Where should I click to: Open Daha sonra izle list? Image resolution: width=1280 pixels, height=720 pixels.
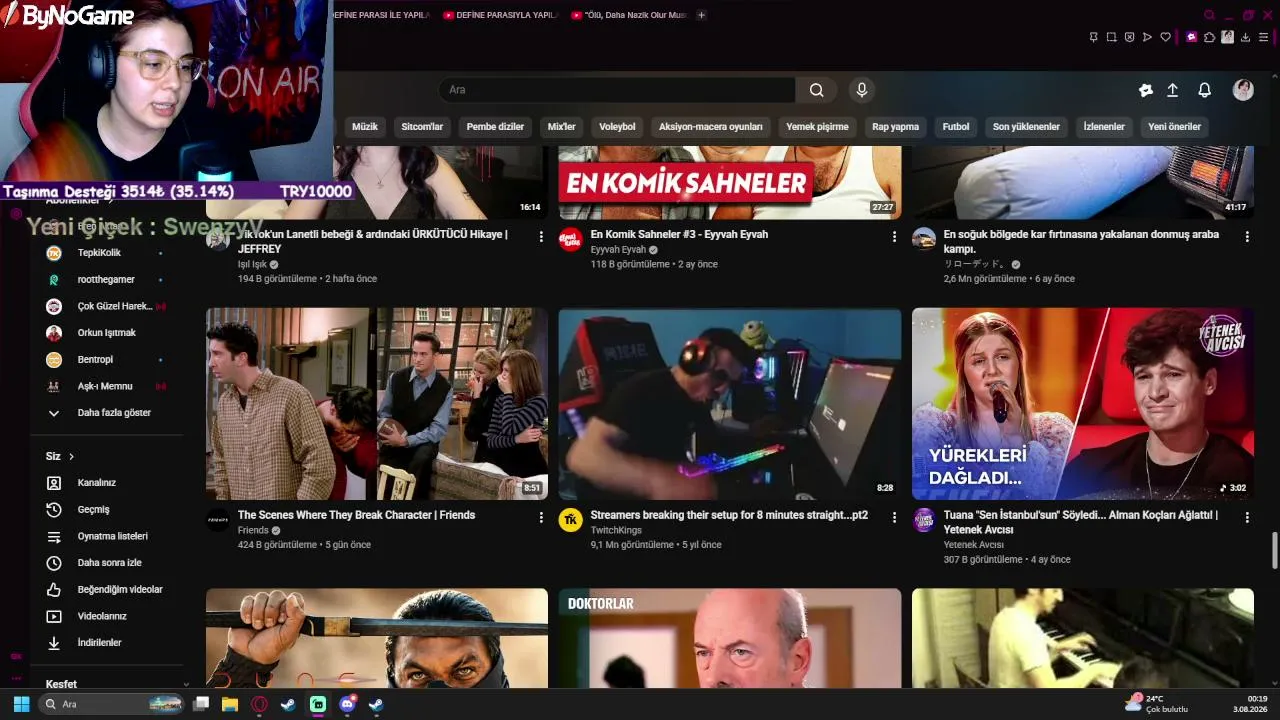click(x=105, y=563)
